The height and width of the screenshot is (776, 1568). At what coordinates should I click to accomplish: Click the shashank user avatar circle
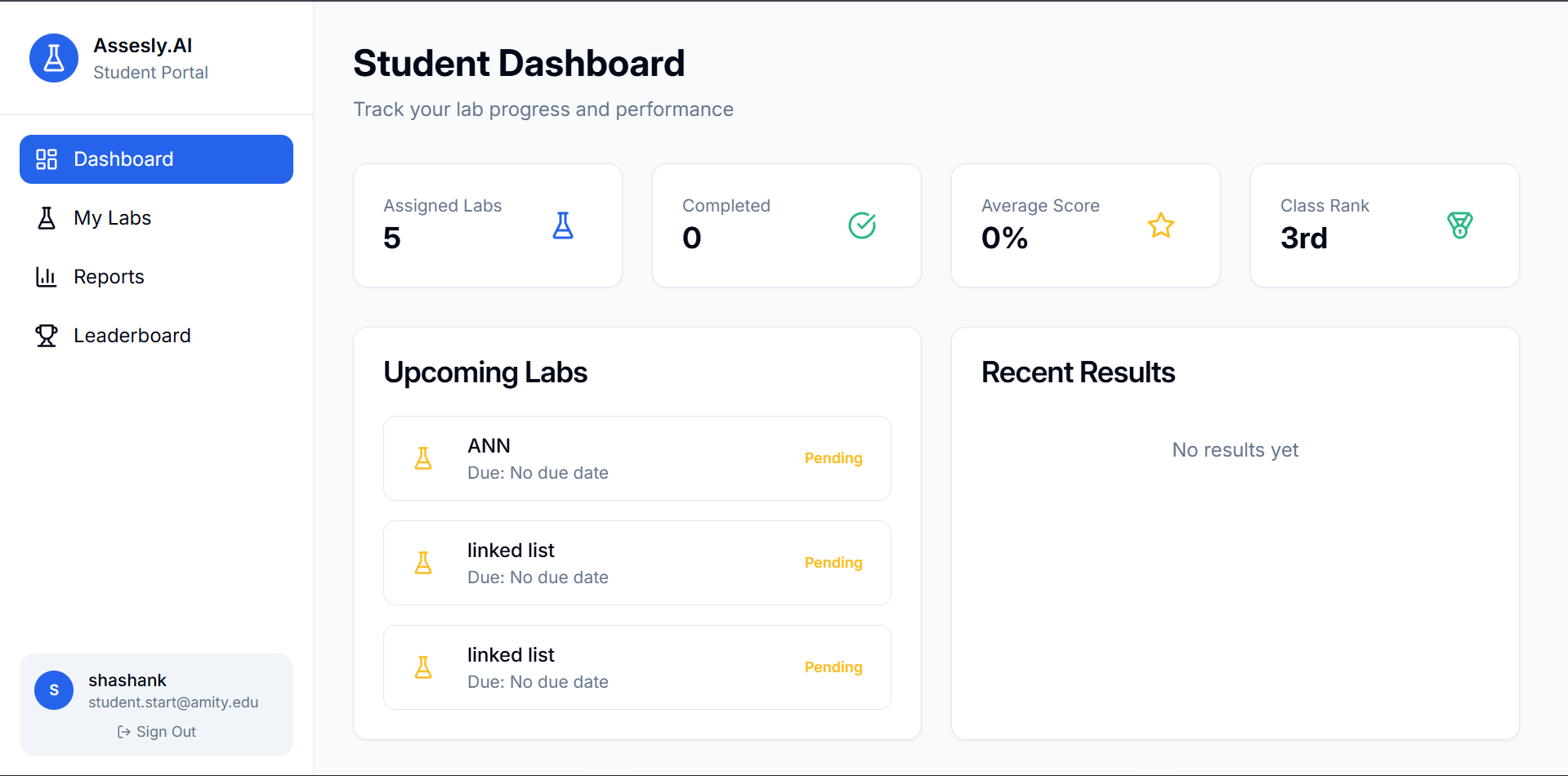[x=54, y=690]
